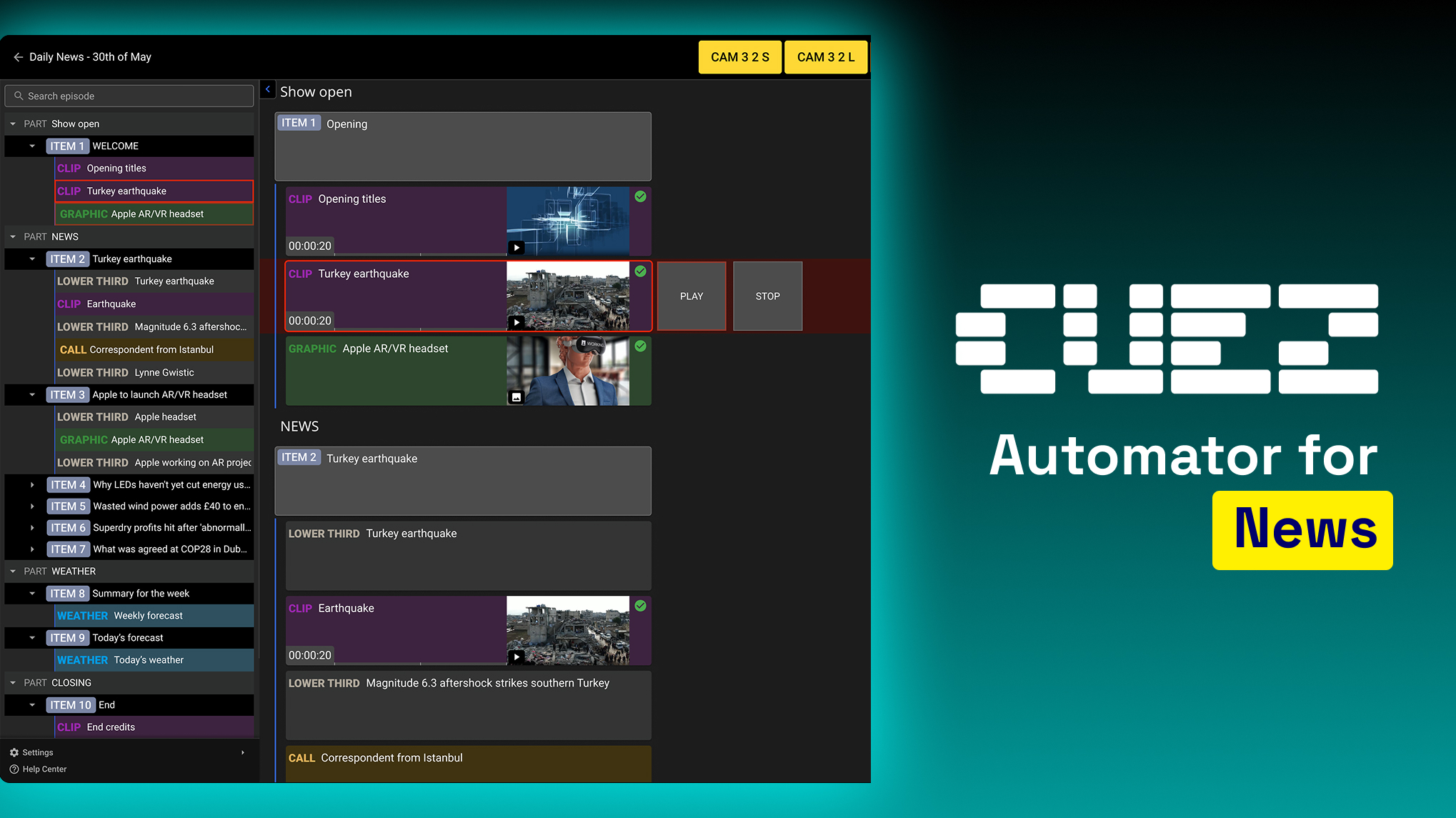
Task: Click the search magnifier icon
Action: point(19,96)
